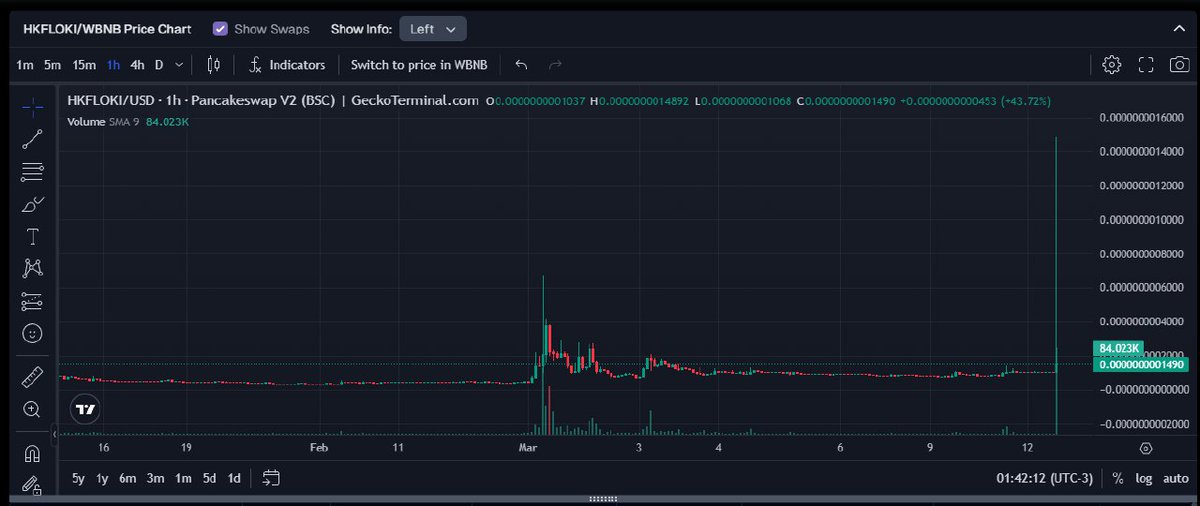
Task: Click the TradingView logo badge
Action: [x=86, y=409]
